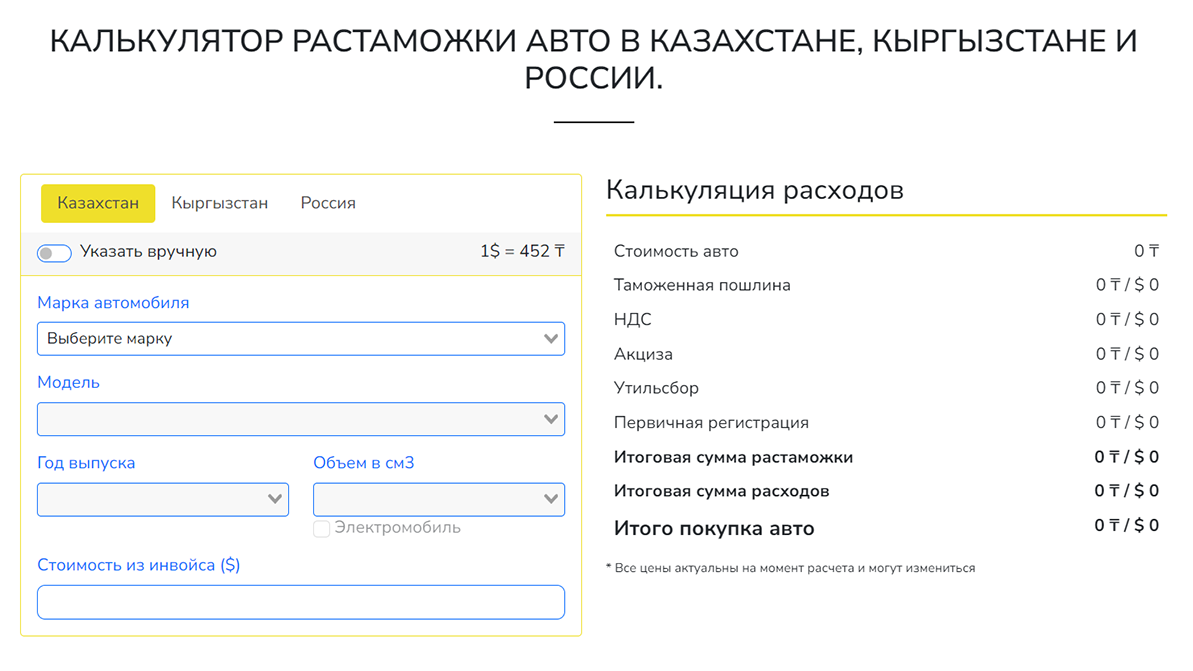Click the НДС value 0 ₸ / $ 0

click(1128, 320)
